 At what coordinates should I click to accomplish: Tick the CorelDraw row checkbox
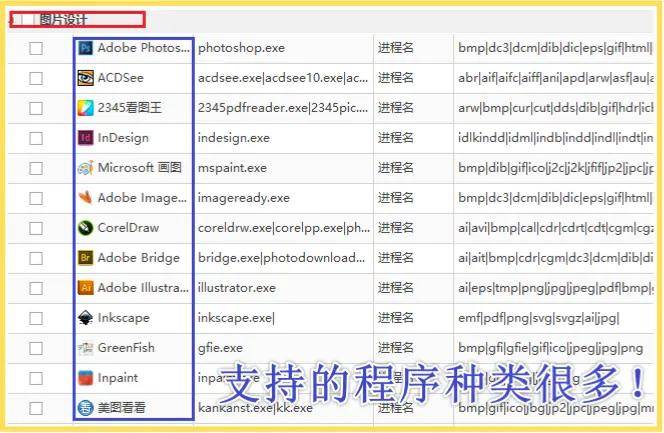pos(36,229)
